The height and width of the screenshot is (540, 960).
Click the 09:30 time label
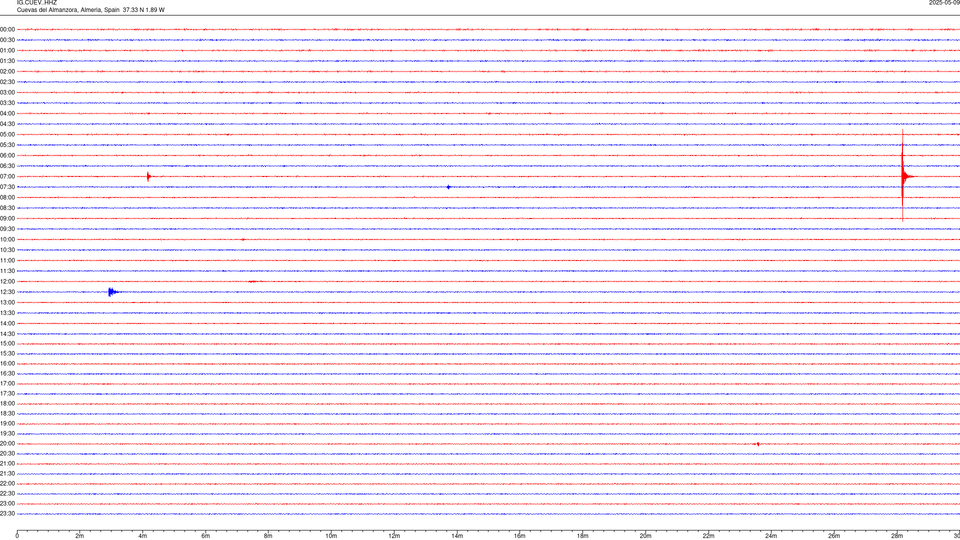7,229
